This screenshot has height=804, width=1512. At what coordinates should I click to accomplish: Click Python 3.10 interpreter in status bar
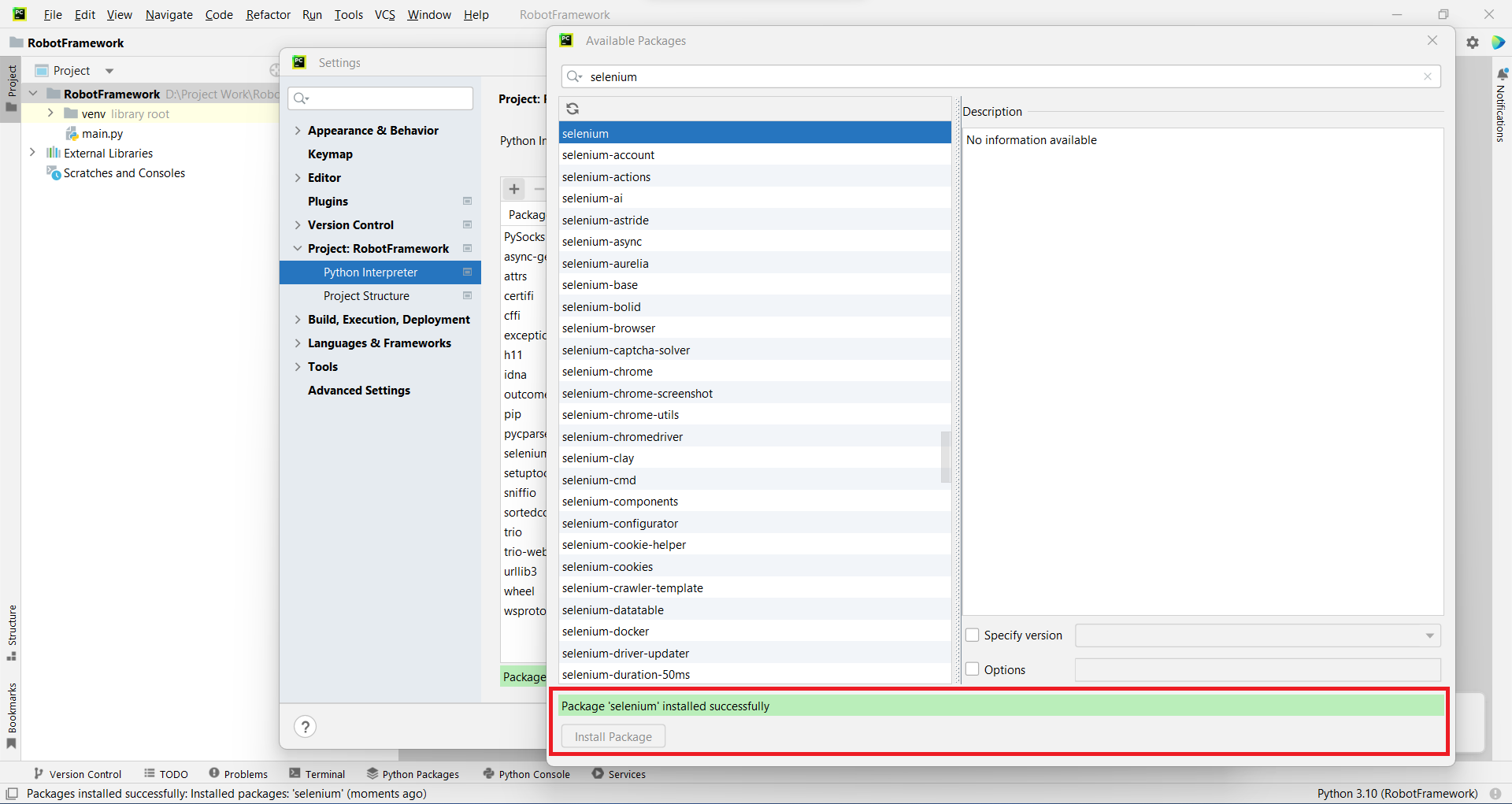[1397, 794]
